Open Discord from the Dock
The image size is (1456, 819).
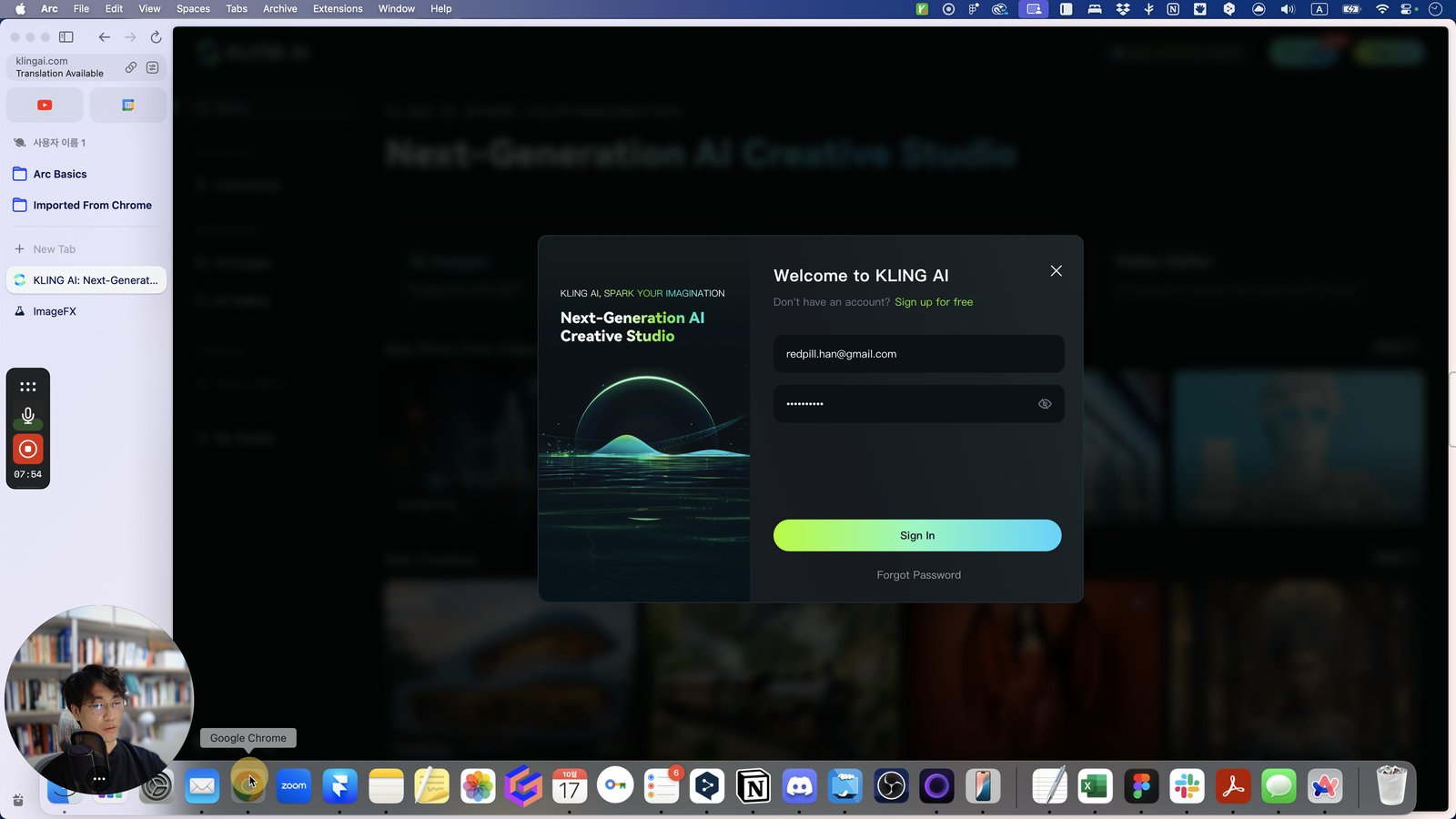(x=799, y=786)
